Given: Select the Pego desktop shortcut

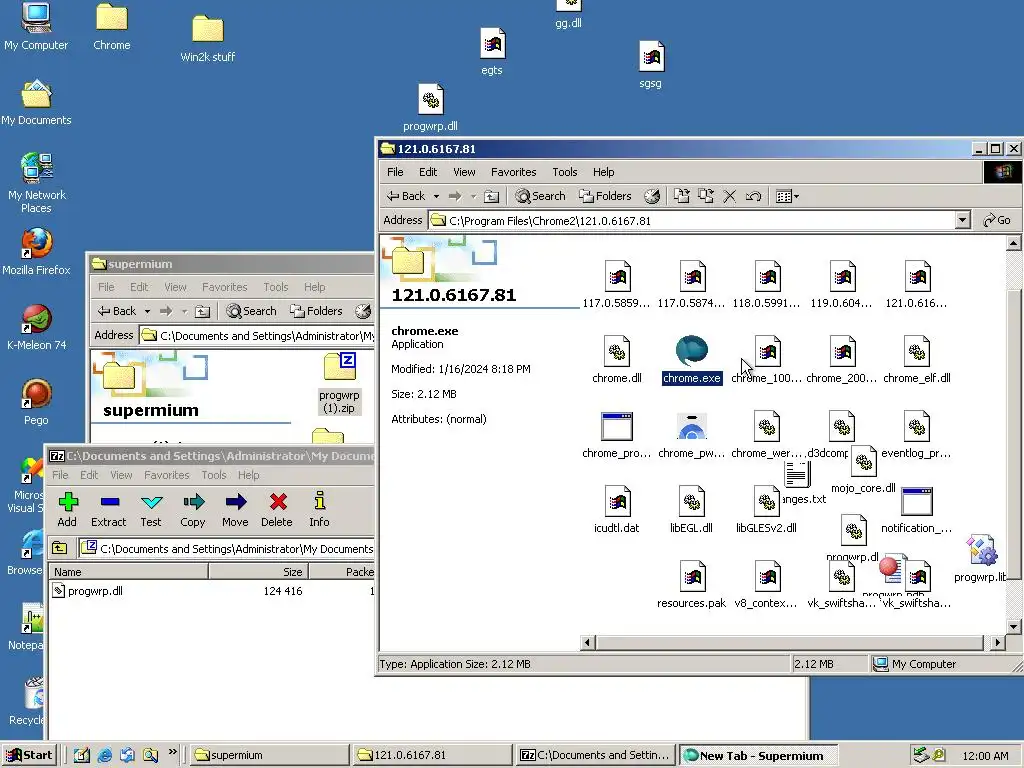Looking at the screenshot, I should (36, 402).
